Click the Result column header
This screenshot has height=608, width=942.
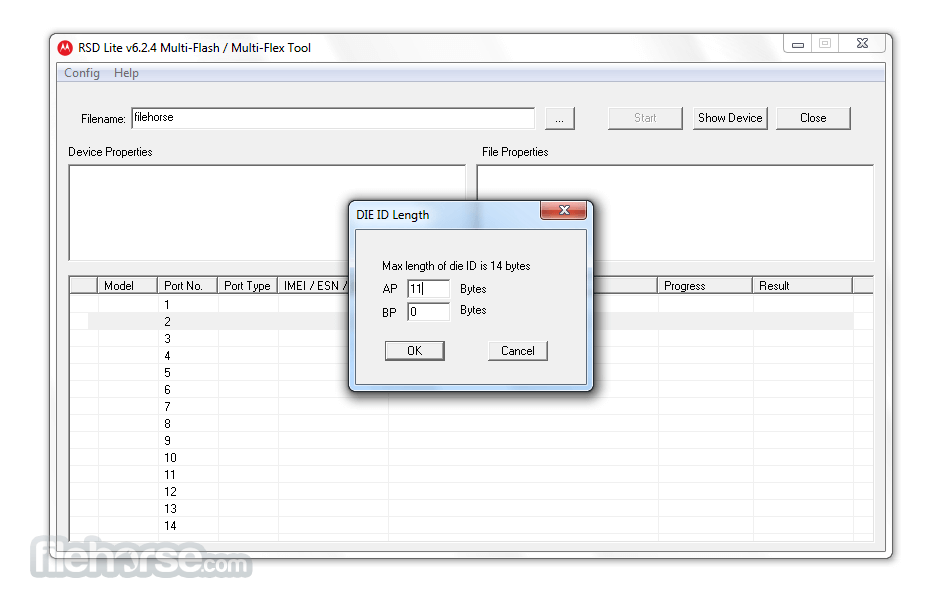(x=803, y=285)
